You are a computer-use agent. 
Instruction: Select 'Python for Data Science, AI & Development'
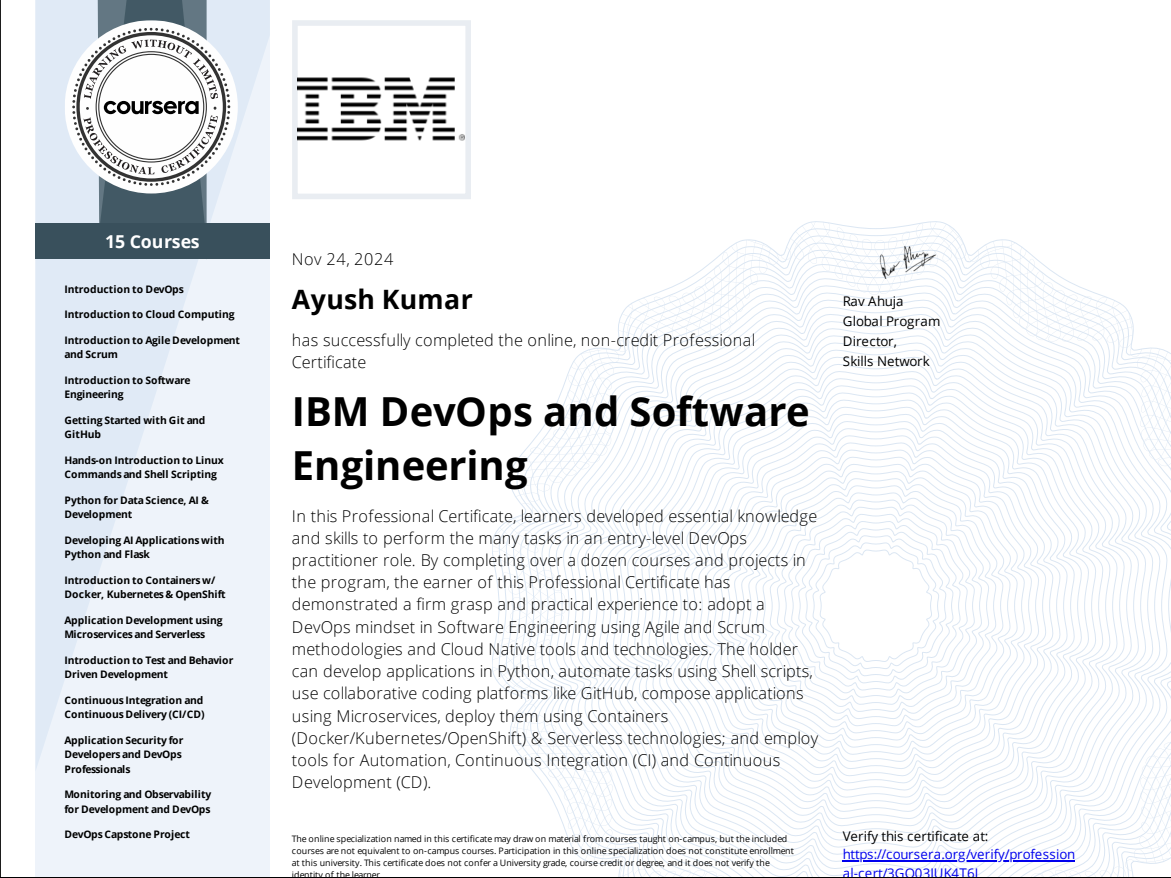pos(137,507)
